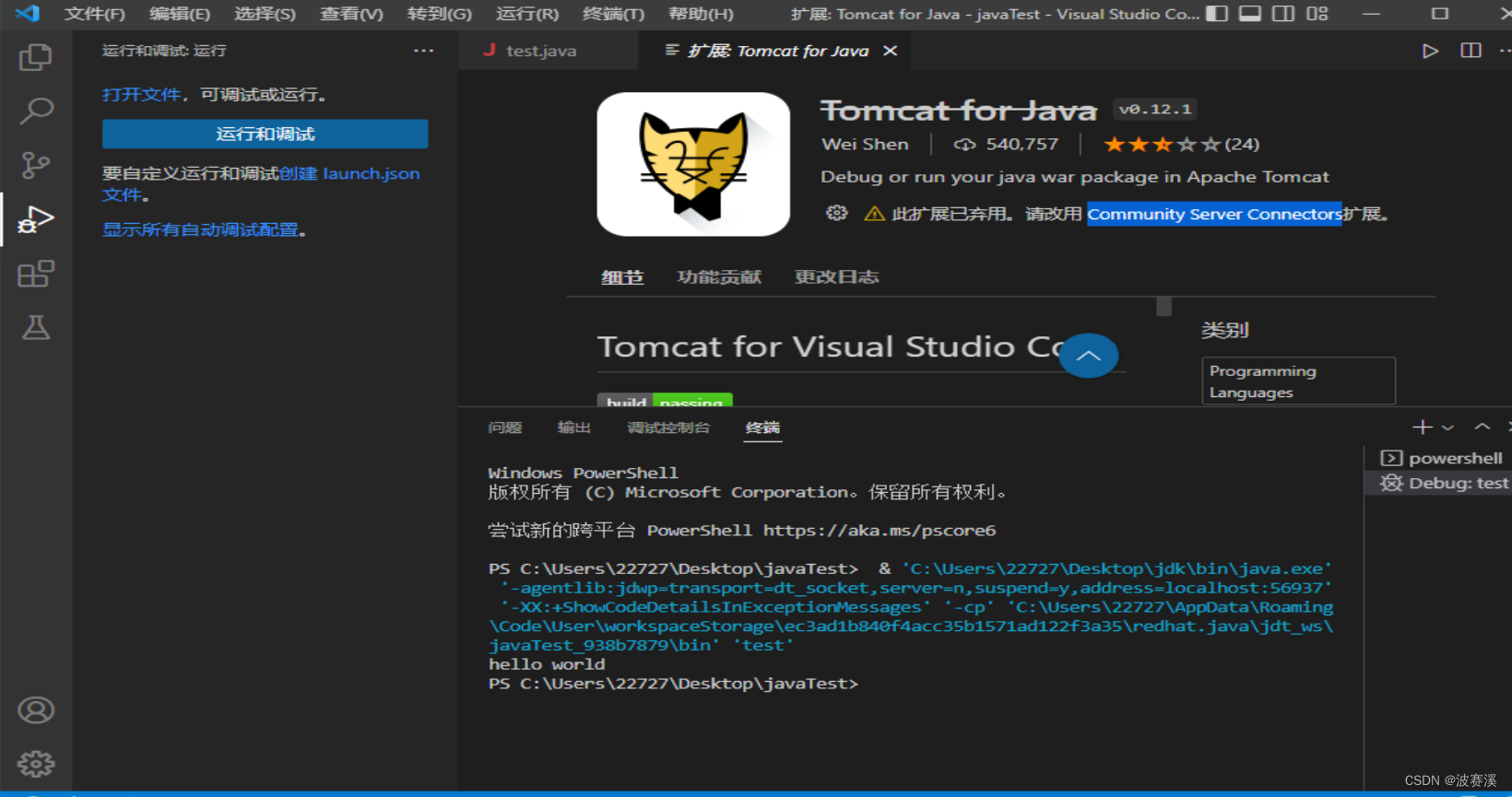Open Run and Debug view icon
Viewport: 1512px width, 797px height.
click(x=35, y=219)
